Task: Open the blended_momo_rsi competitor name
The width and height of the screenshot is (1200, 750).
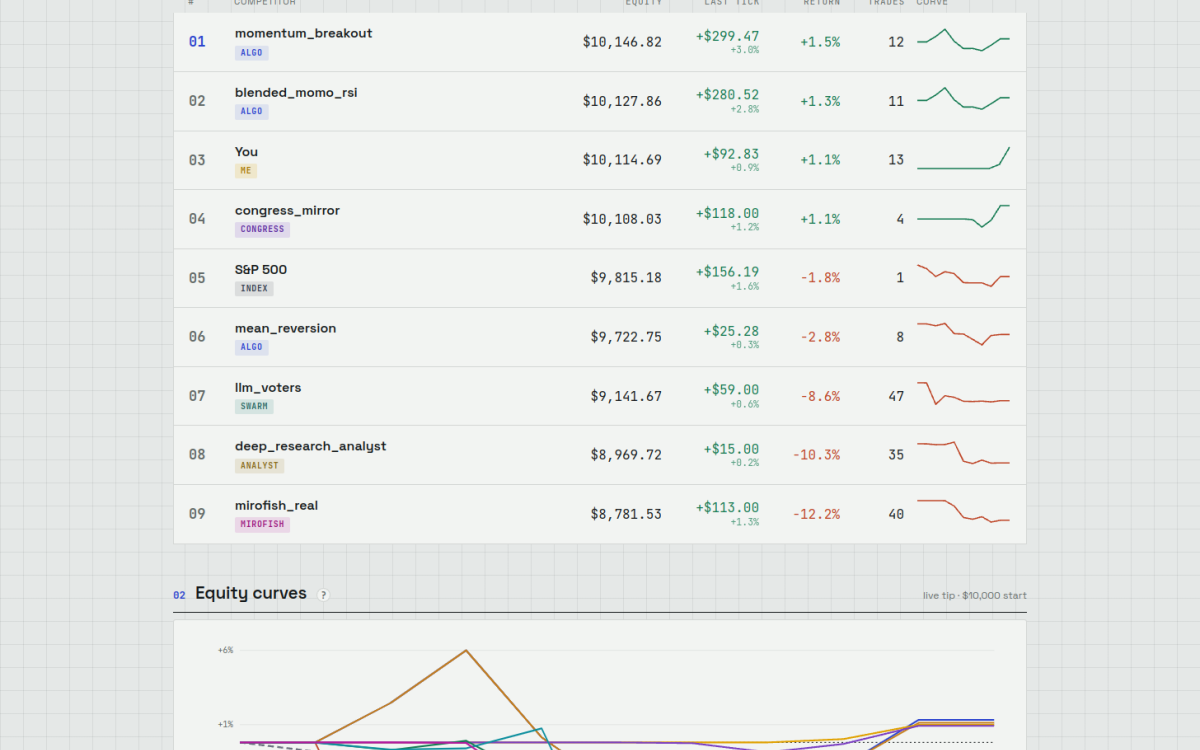Action: pyautogui.click(x=296, y=92)
